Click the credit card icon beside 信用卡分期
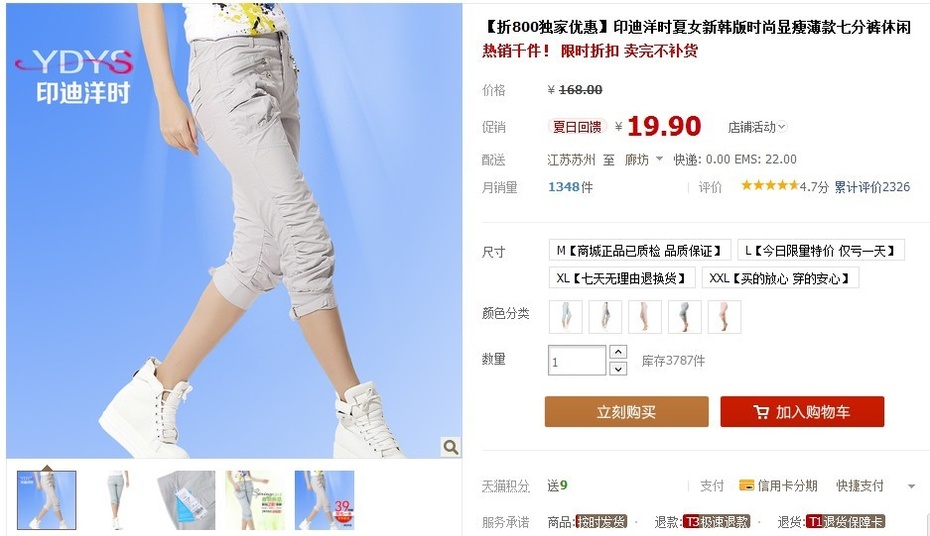The width and height of the screenshot is (930, 536). [746, 485]
